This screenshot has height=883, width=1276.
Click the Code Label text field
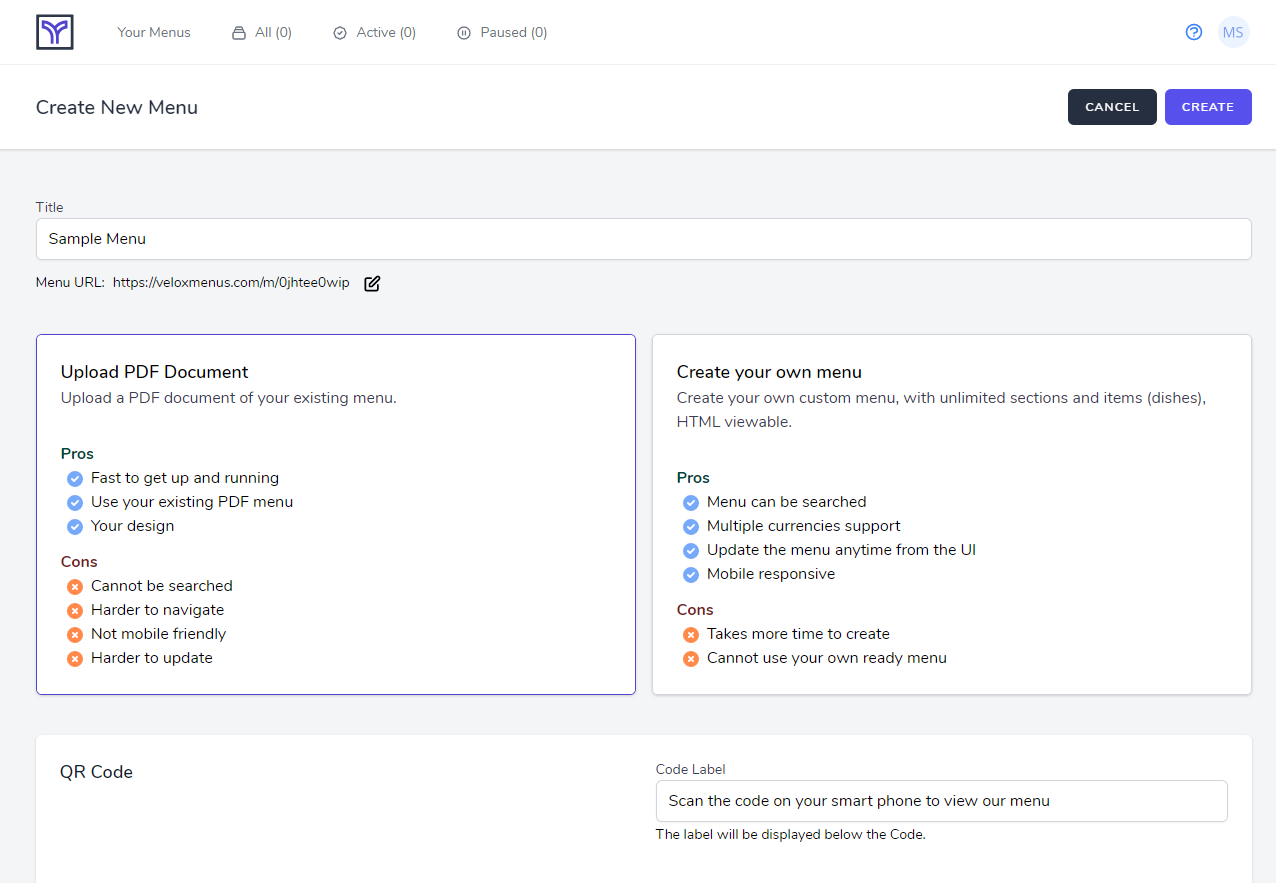(x=941, y=800)
